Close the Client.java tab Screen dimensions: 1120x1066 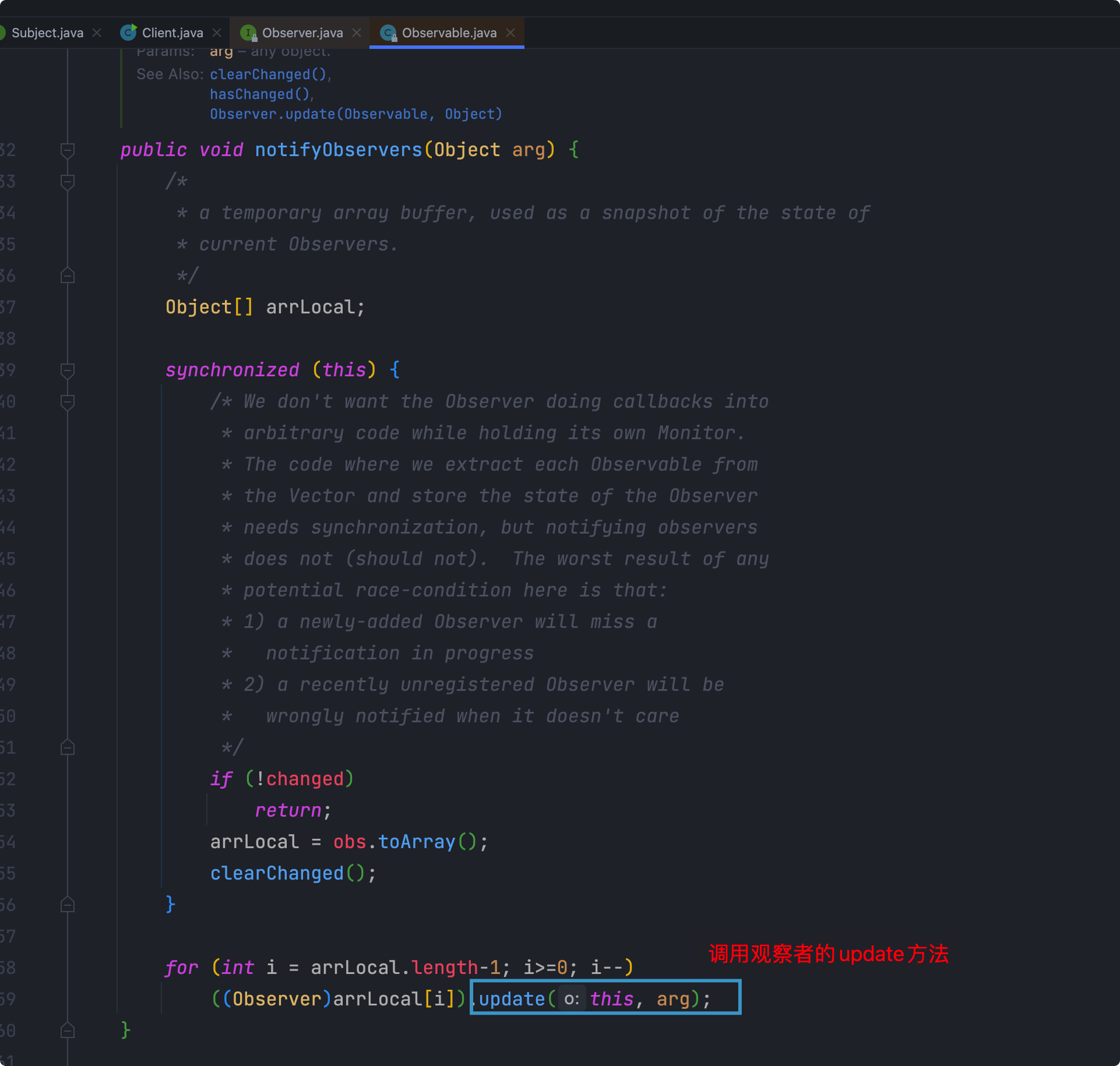[x=217, y=33]
